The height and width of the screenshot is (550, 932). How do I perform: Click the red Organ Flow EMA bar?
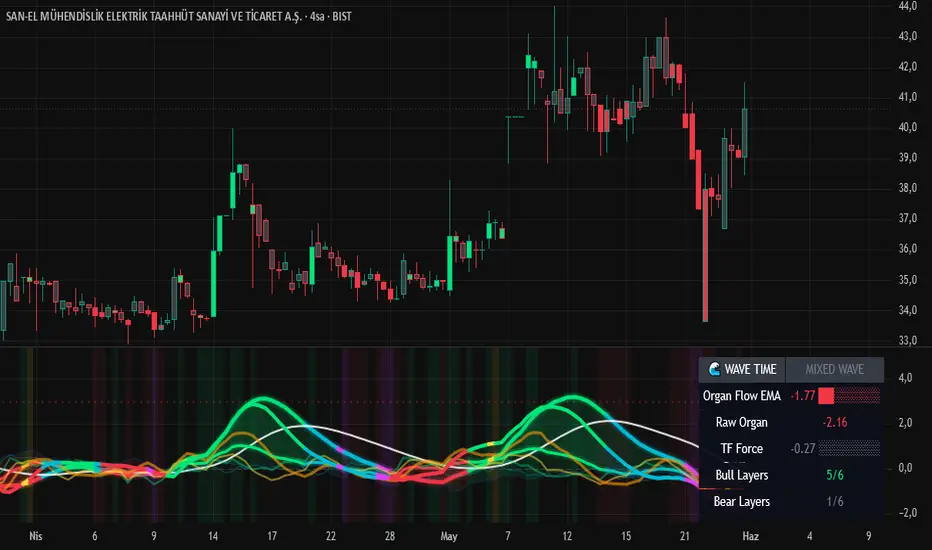coord(826,396)
